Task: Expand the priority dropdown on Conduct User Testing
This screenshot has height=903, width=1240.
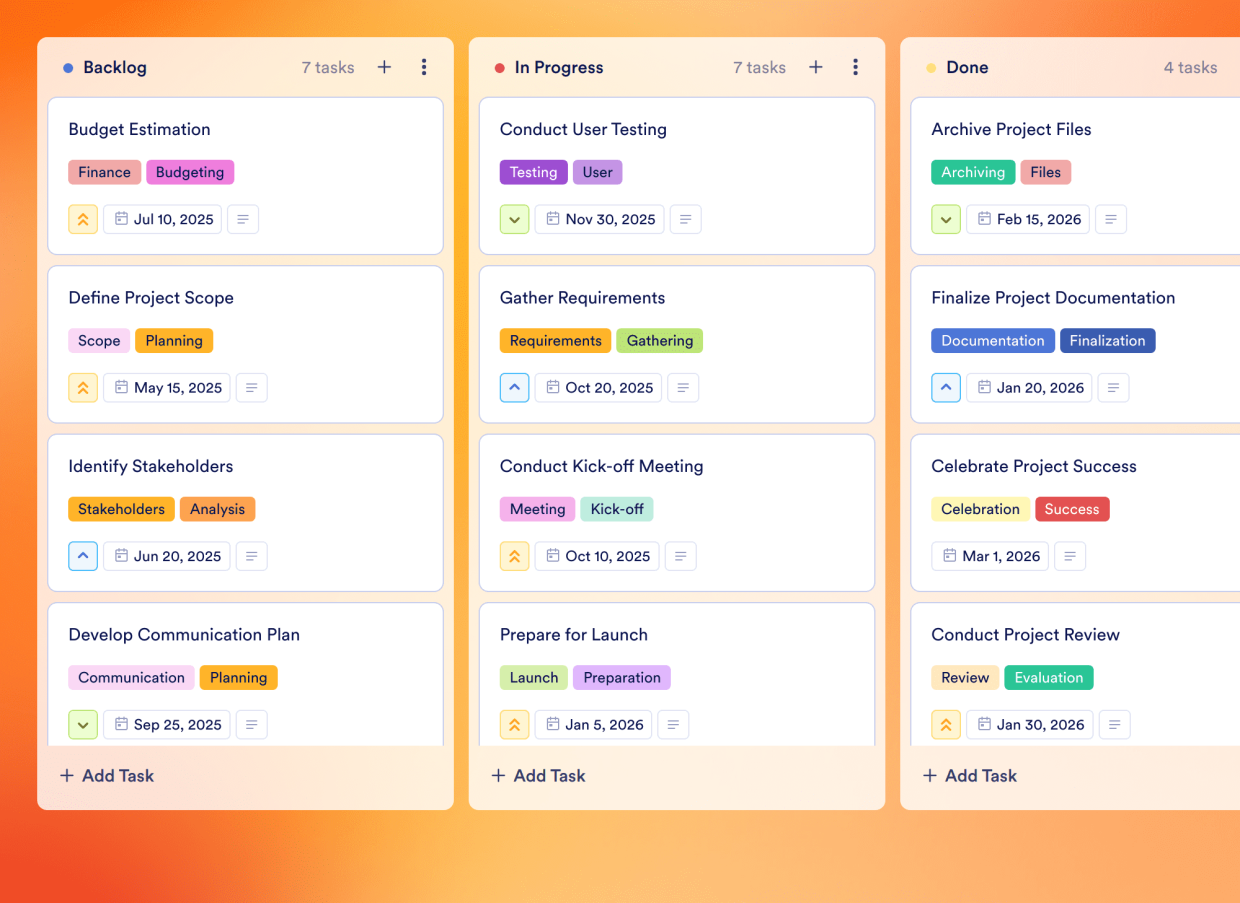Action: coord(514,219)
